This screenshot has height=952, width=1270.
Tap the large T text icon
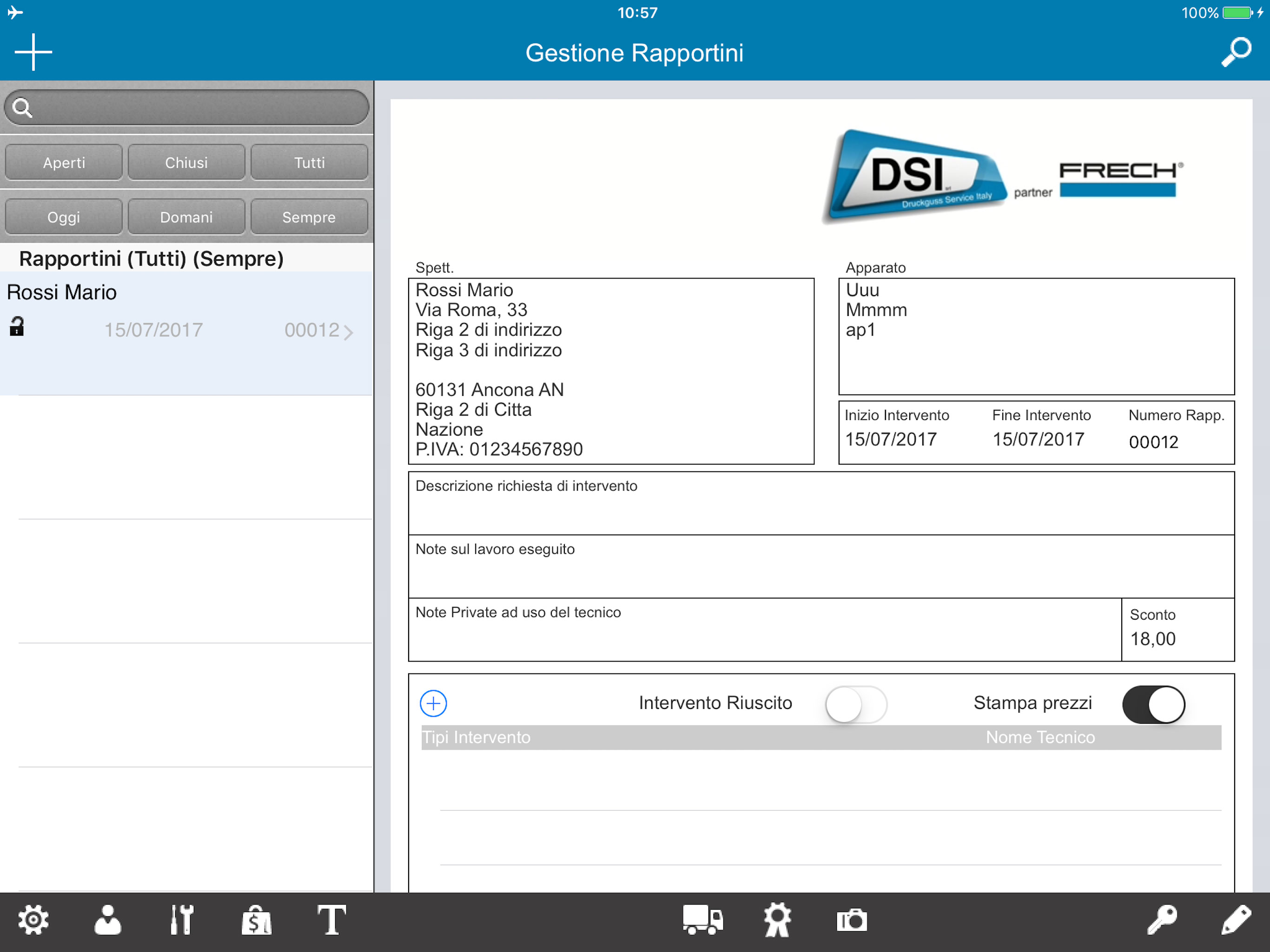click(x=331, y=920)
